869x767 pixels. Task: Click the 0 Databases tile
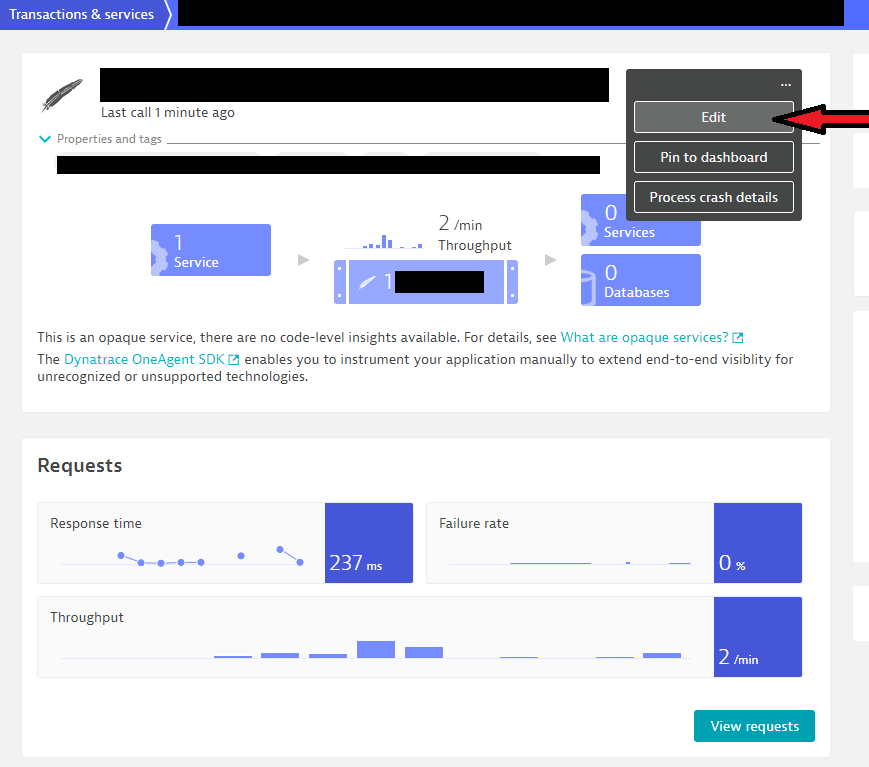(641, 280)
